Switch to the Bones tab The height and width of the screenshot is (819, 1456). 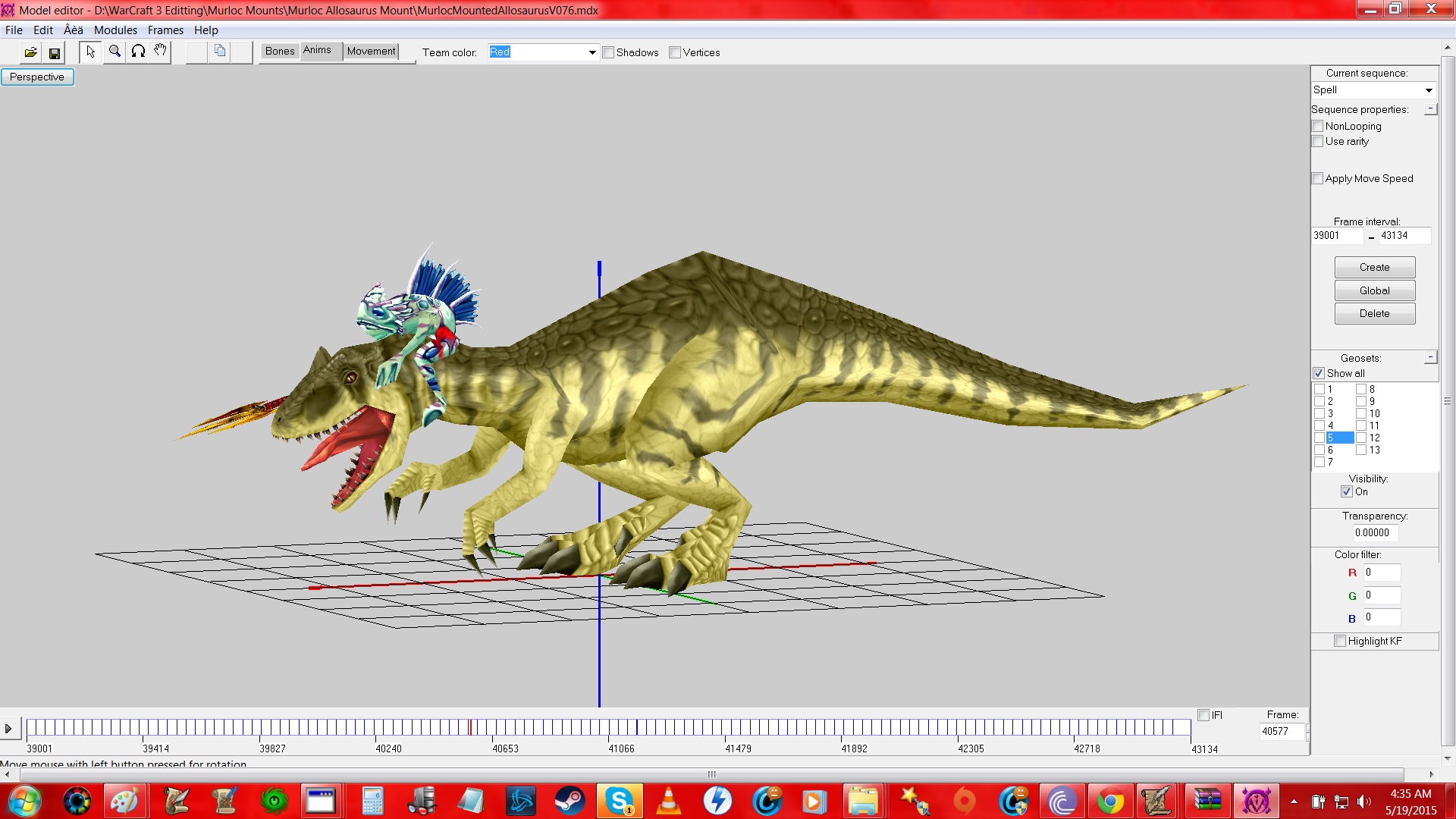pyautogui.click(x=280, y=51)
